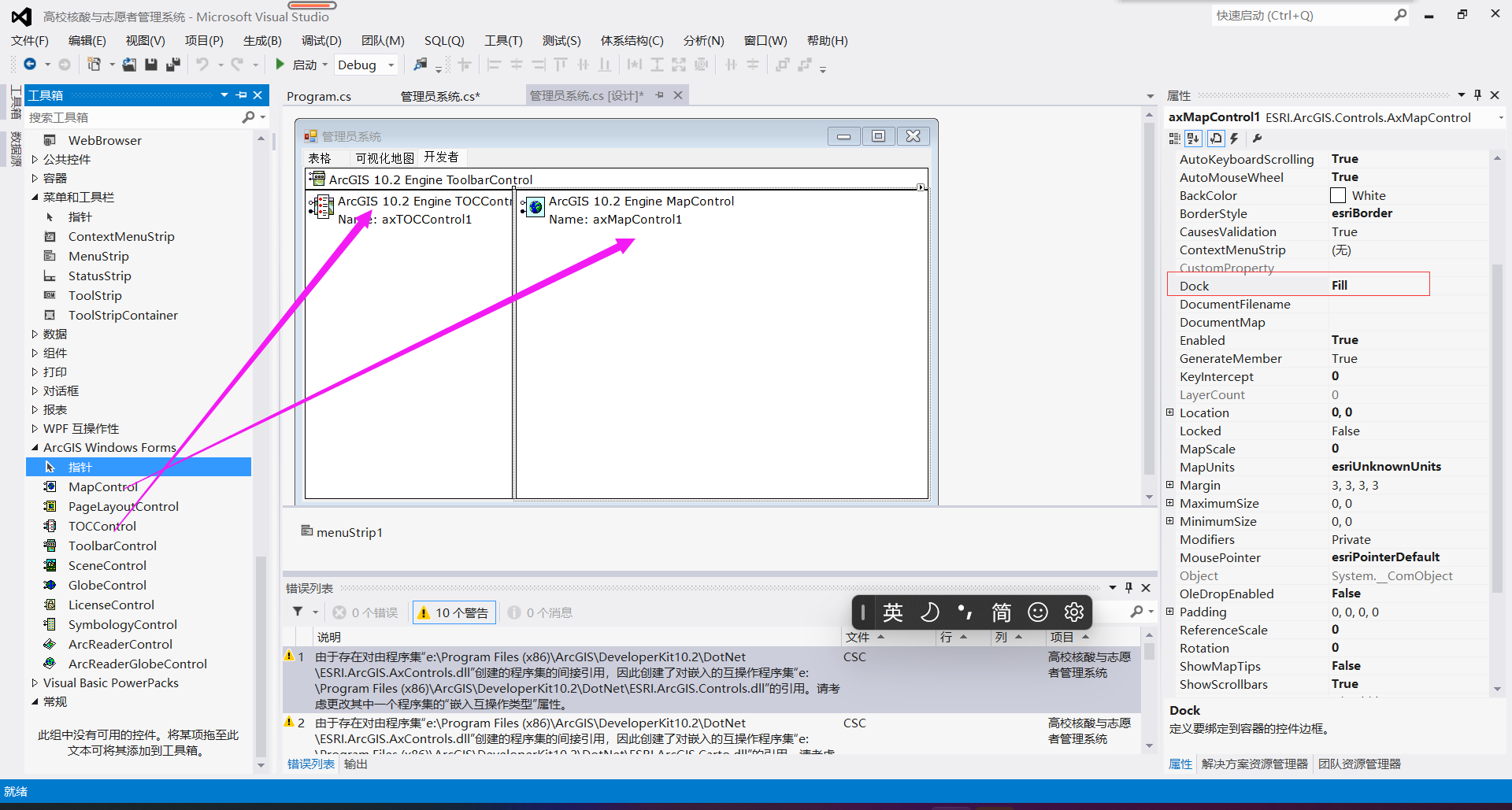The width and height of the screenshot is (1512, 810).
Task: Expand the Margin property node
Action: (1170, 485)
